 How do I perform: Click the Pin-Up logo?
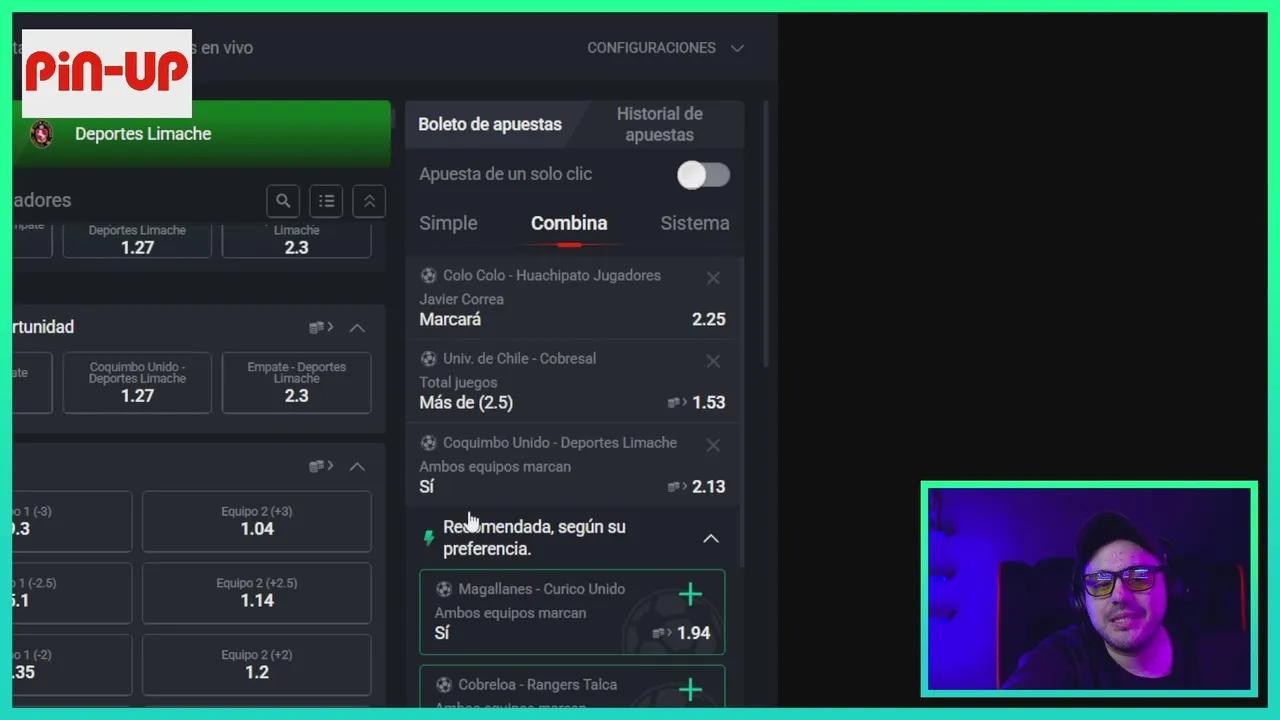(107, 73)
